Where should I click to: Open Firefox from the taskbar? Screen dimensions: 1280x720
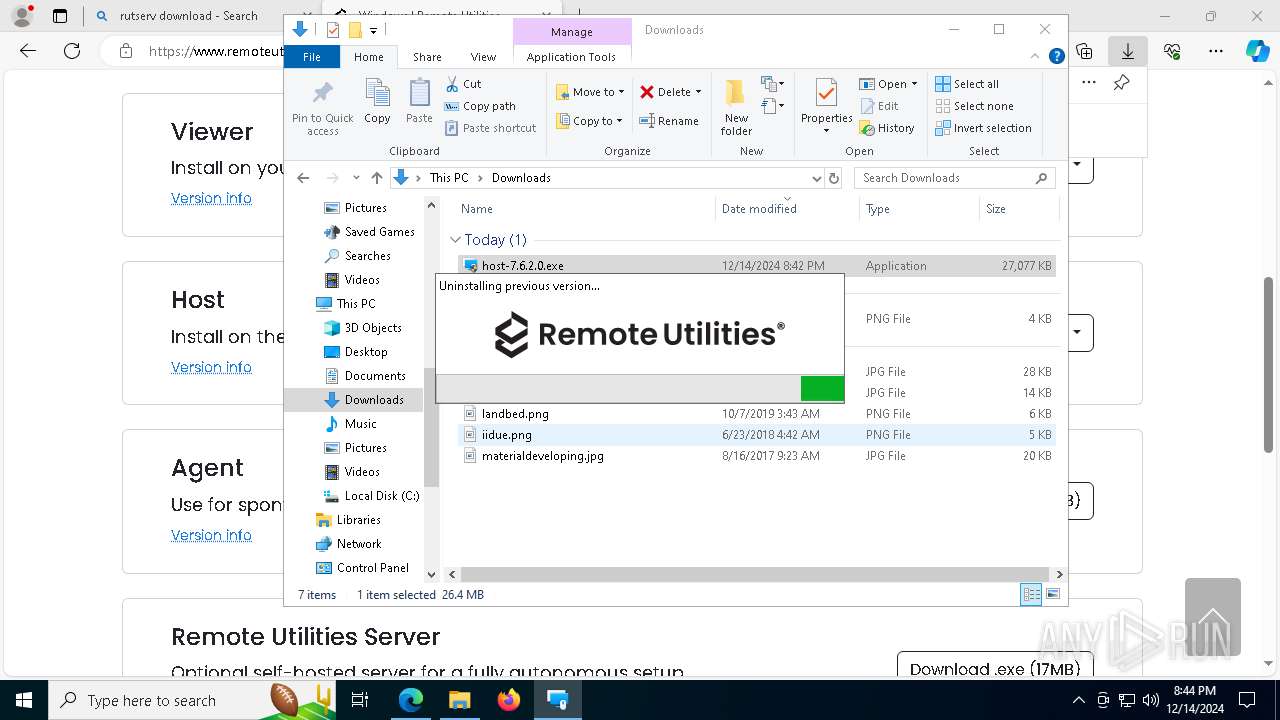click(509, 700)
